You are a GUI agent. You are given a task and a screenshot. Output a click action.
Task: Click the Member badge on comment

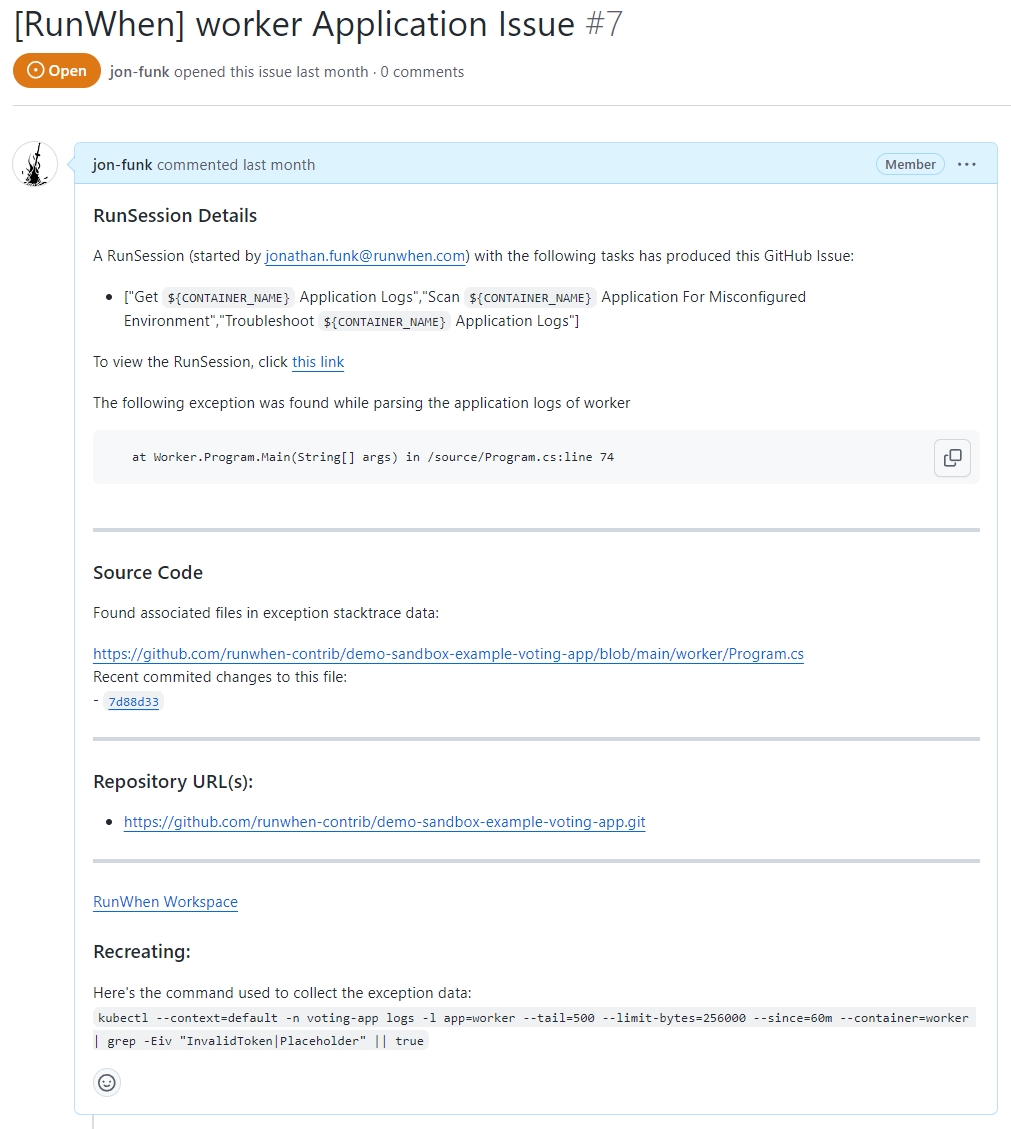point(910,164)
